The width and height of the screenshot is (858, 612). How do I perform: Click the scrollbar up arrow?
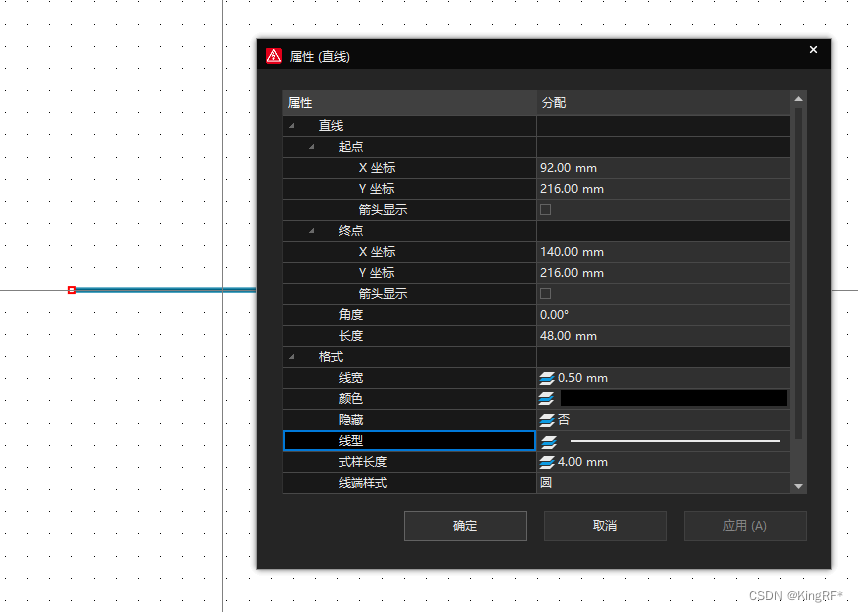798,99
